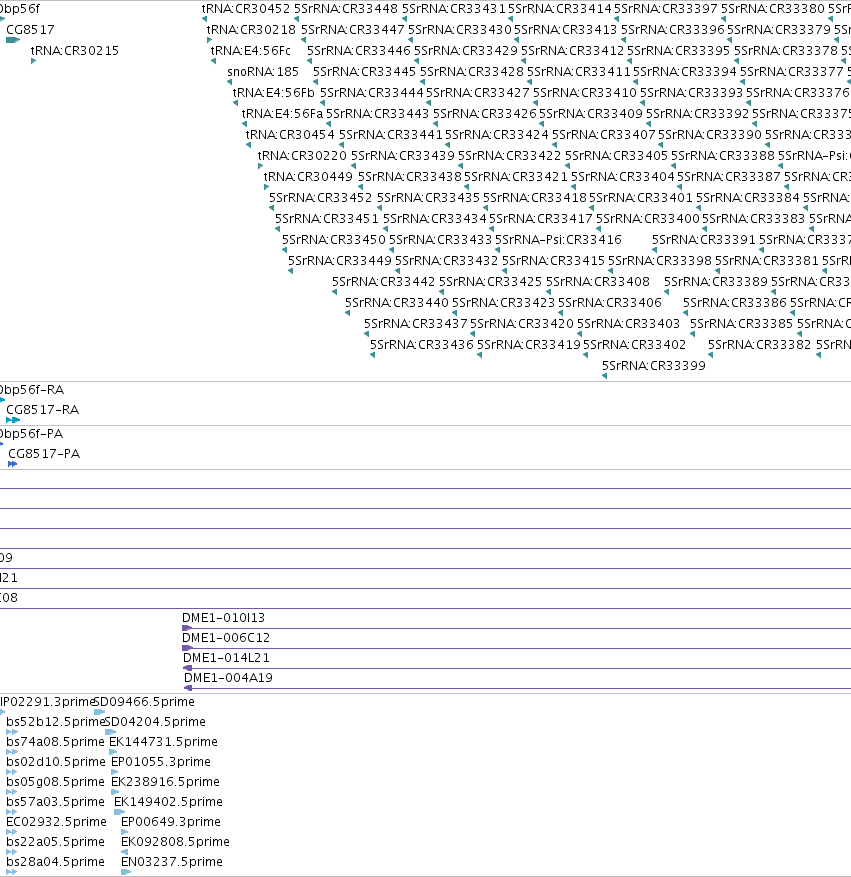851x877 pixels.
Task: Click the 5SrRNA:CR33386 label
Action: 735,303
